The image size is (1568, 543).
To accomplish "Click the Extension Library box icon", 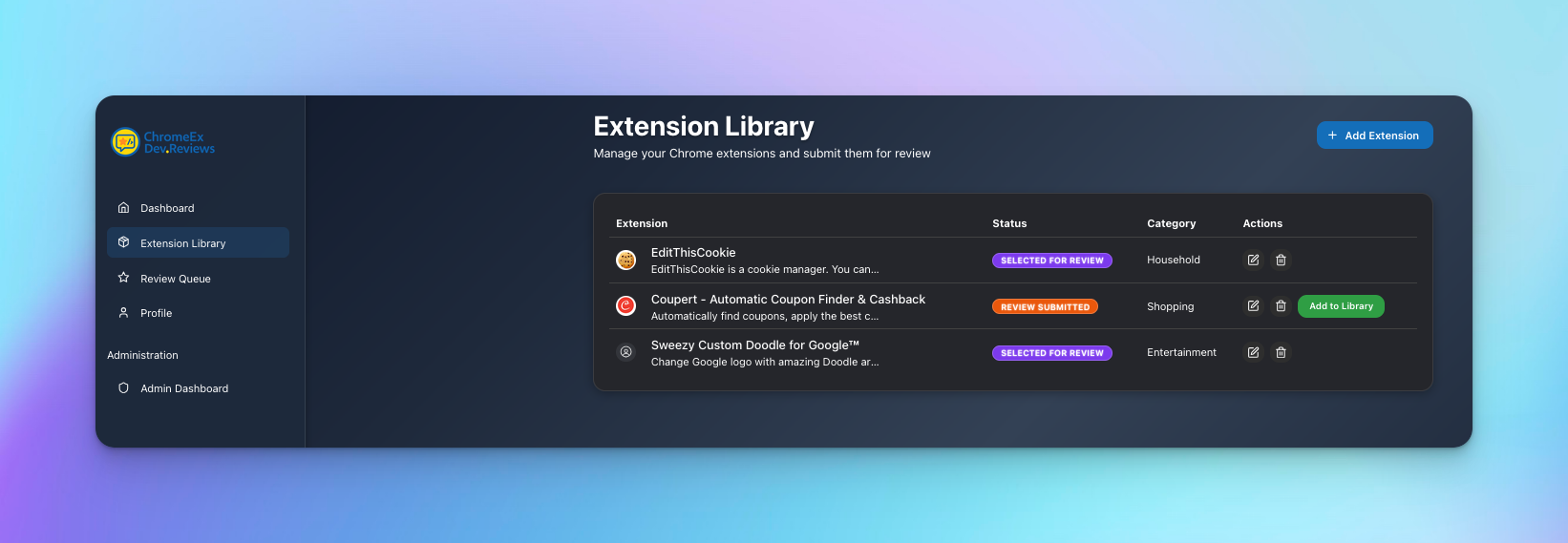I will click(x=123, y=242).
